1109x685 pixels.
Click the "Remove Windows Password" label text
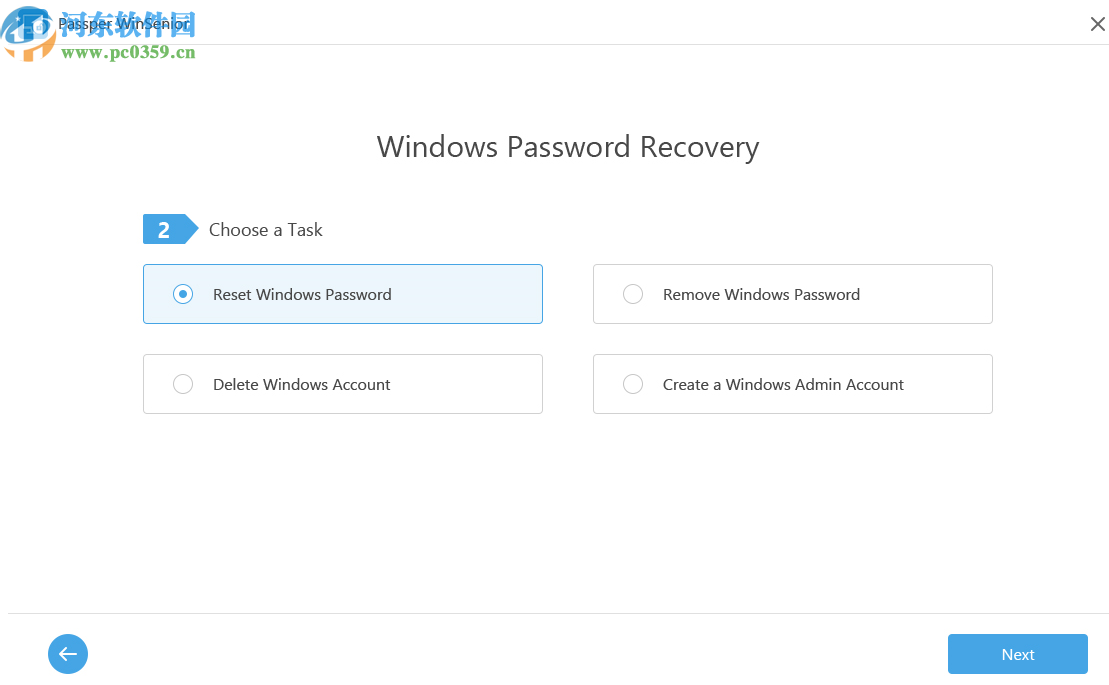pyautogui.click(x=761, y=295)
